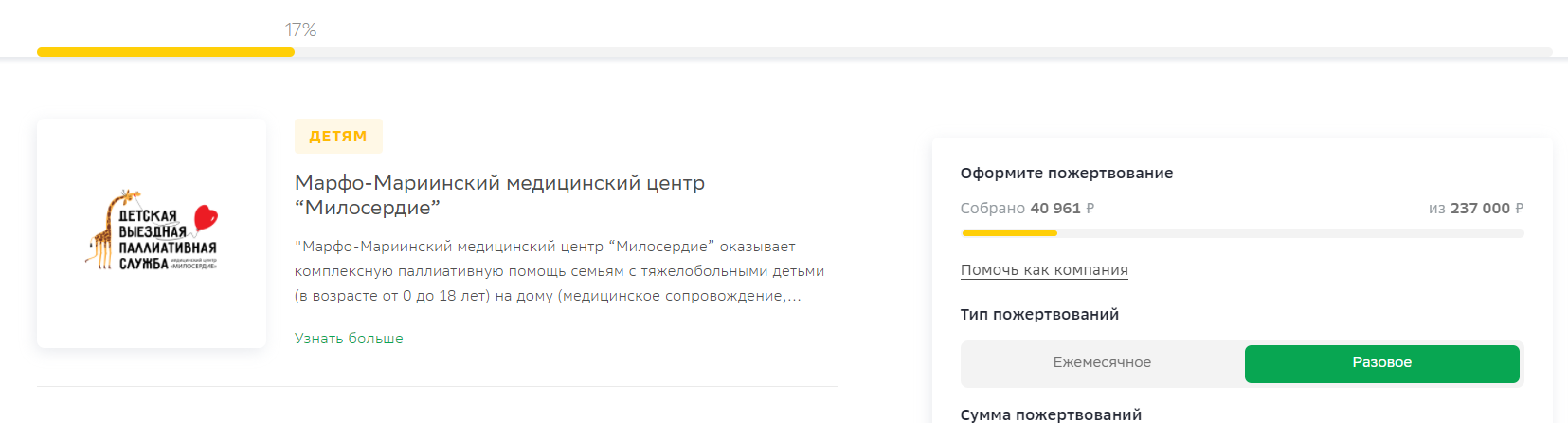Image resolution: width=1568 pixels, height=423 pixels.
Task: Click the Помочь как компания link
Action: [1044, 270]
